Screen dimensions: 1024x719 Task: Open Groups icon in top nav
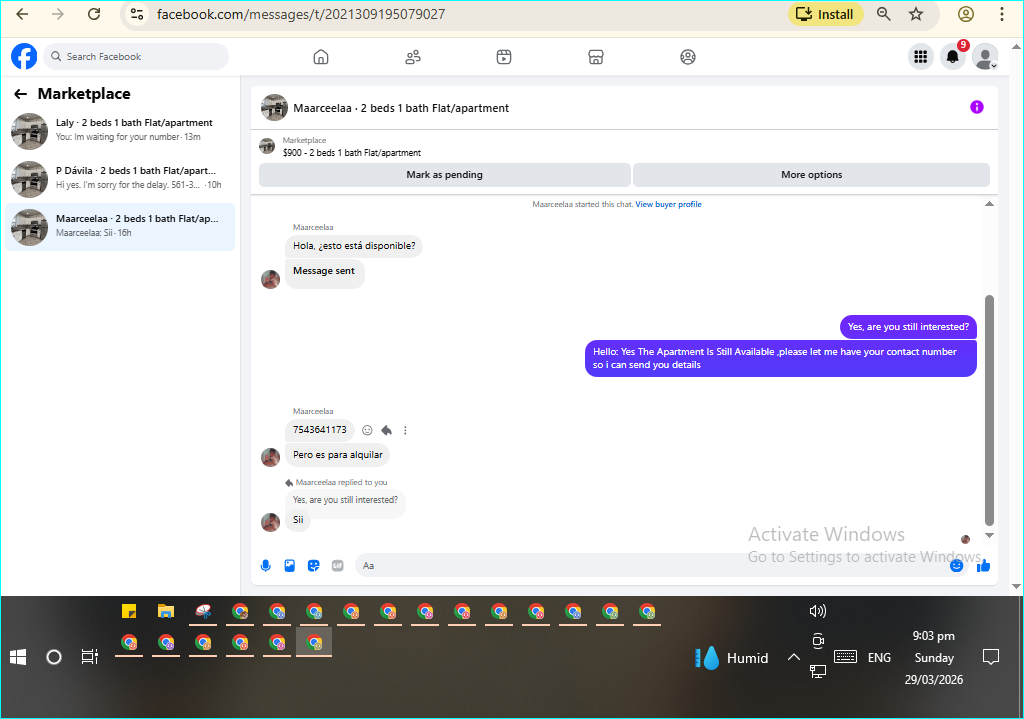pos(688,57)
